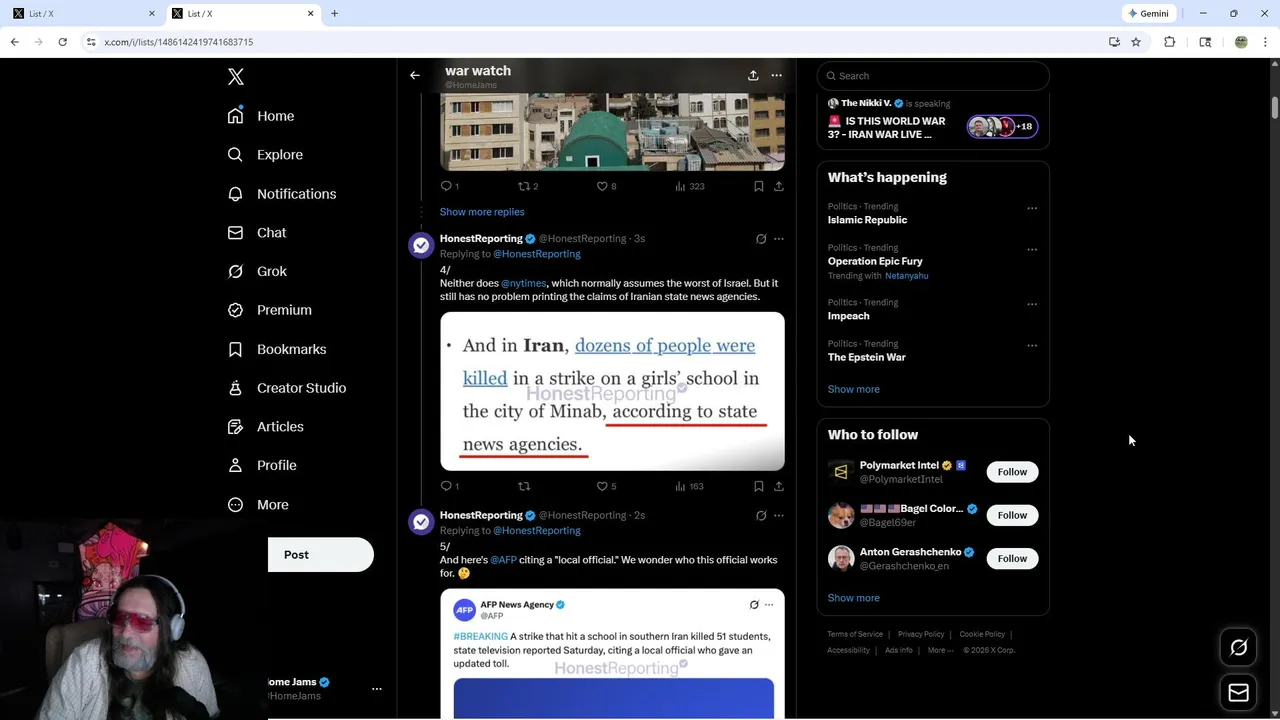More options for Impeach trend

click(x=1032, y=305)
